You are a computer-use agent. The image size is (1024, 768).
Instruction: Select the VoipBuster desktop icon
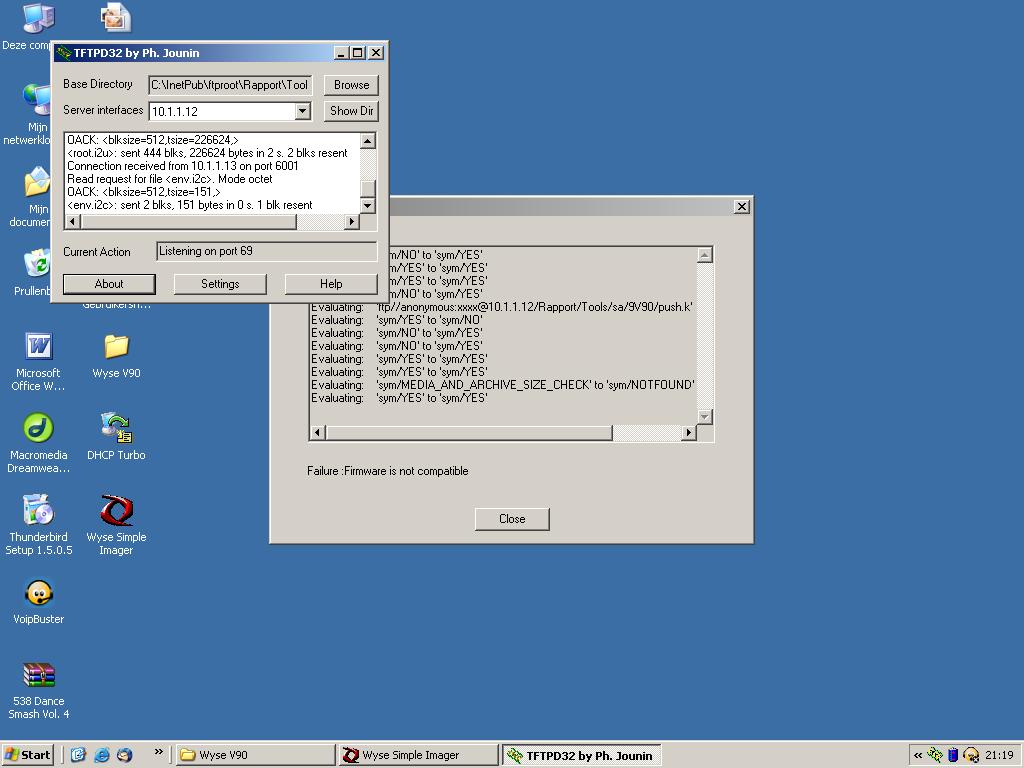tap(39, 601)
